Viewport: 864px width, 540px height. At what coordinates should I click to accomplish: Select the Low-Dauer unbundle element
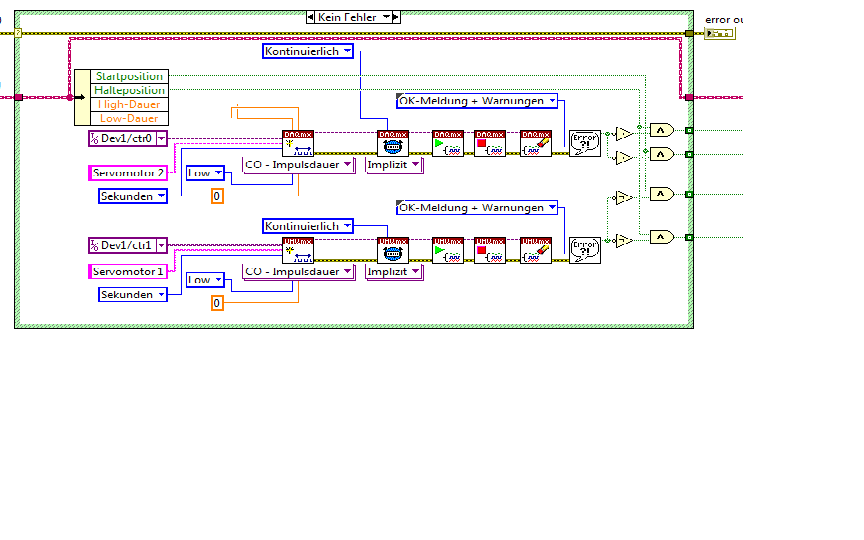click(129, 118)
